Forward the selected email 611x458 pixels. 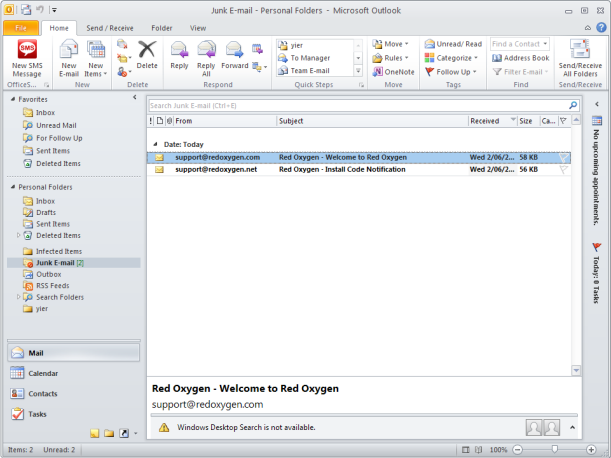pos(235,55)
